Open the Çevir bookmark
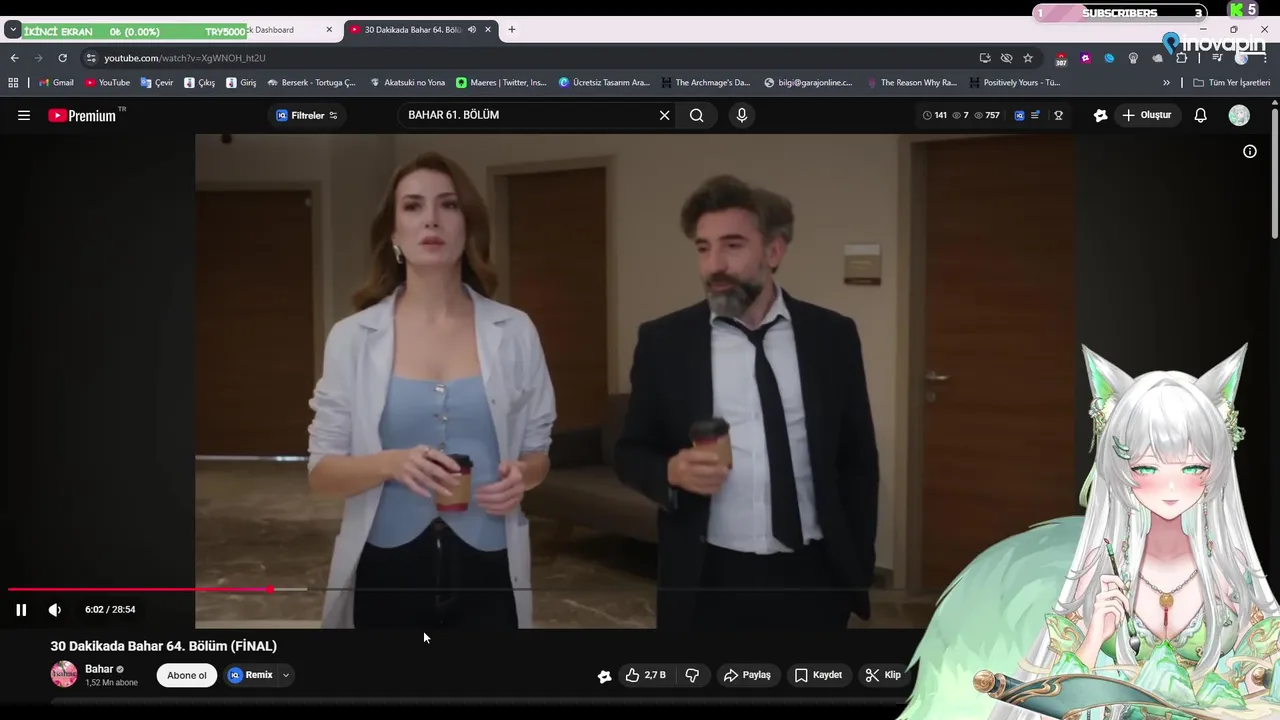The image size is (1280, 720). [x=157, y=83]
